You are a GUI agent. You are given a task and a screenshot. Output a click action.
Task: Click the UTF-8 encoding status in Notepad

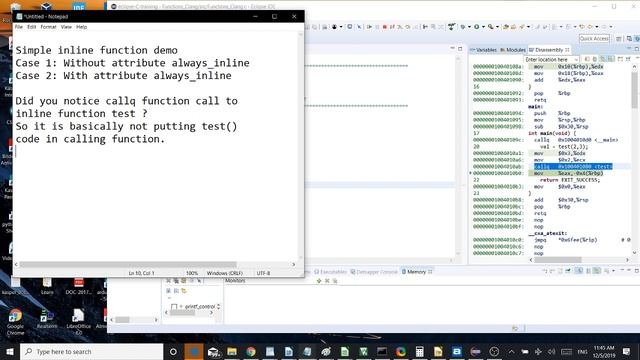coord(263,273)
